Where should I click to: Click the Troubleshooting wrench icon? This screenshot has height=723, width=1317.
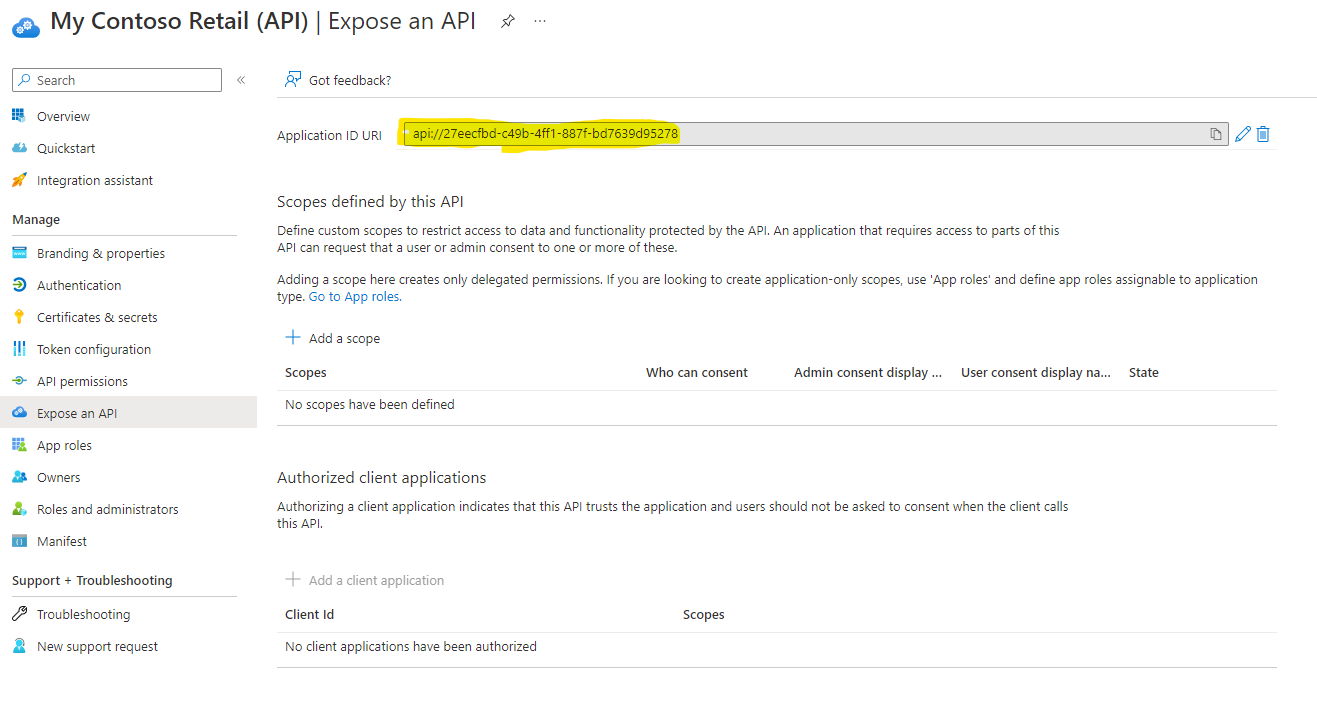pos(19,614)
